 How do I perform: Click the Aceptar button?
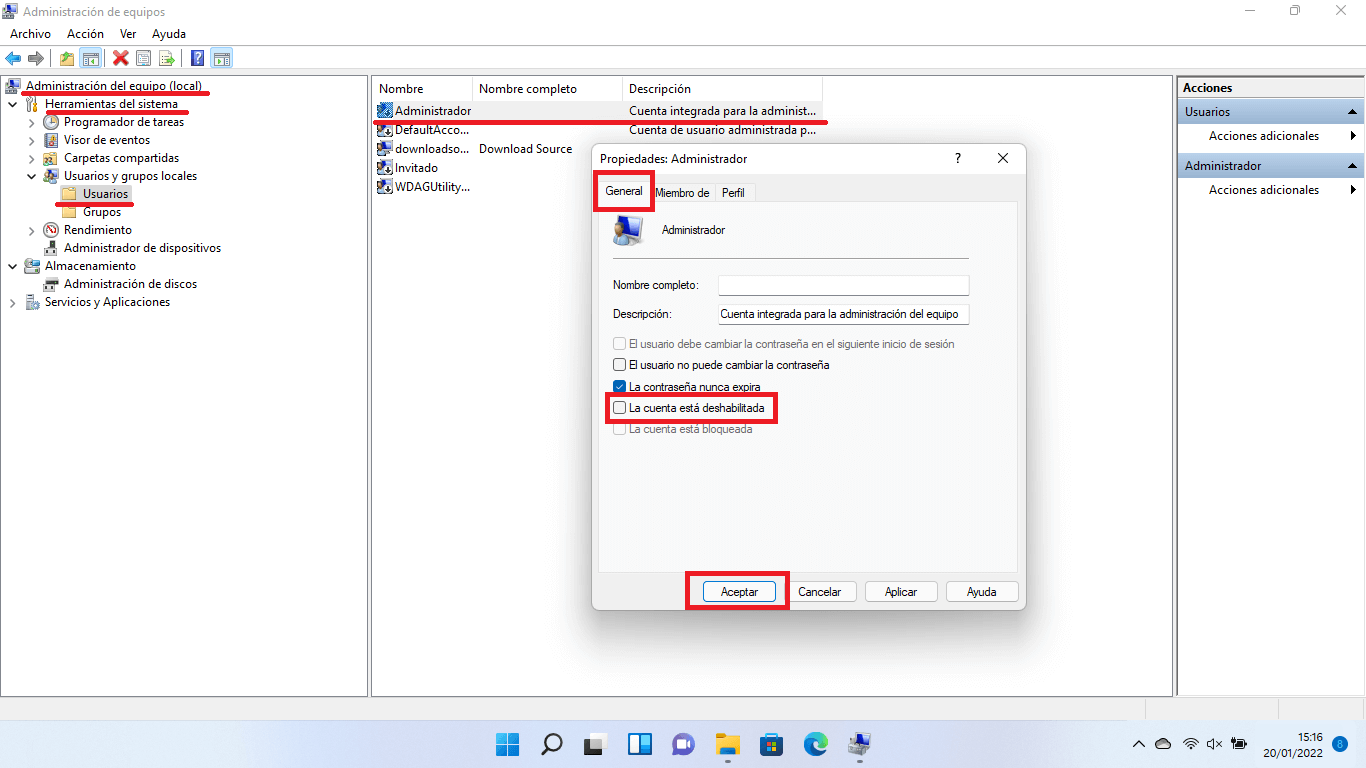tap(737, 591)
